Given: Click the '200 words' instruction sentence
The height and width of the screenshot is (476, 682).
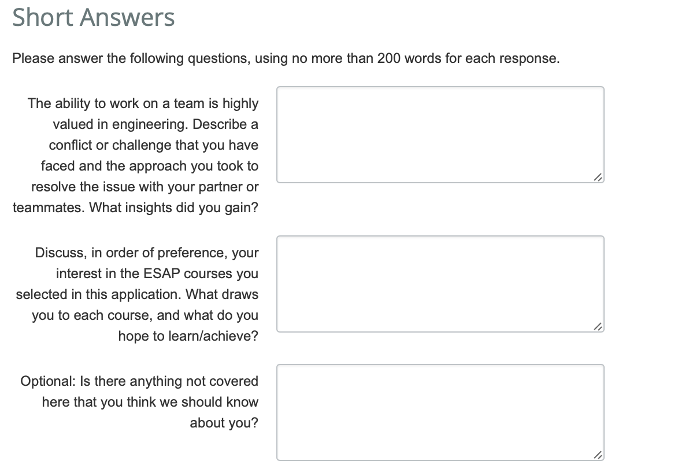Looking at the screenshot, I should tap(286, 58).
